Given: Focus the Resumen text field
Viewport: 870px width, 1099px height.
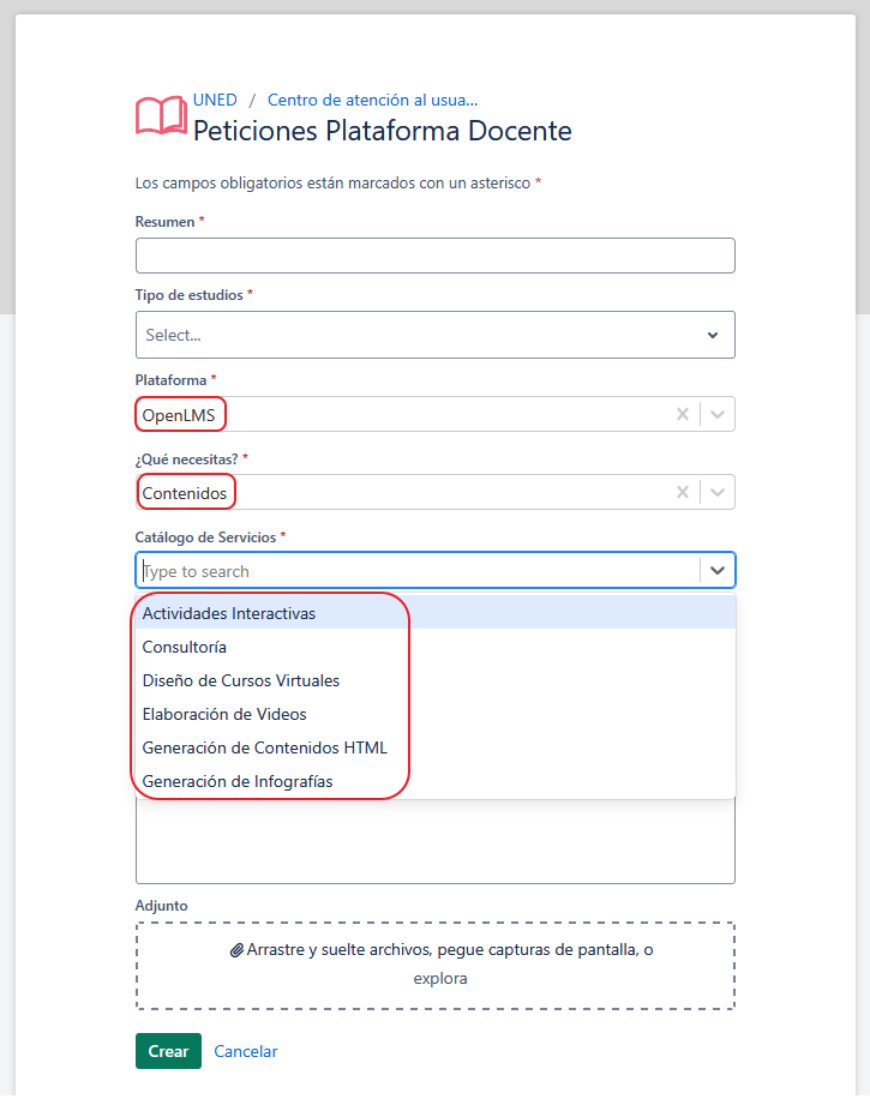Looking at the screenshot, I should [x=435, y=256].
